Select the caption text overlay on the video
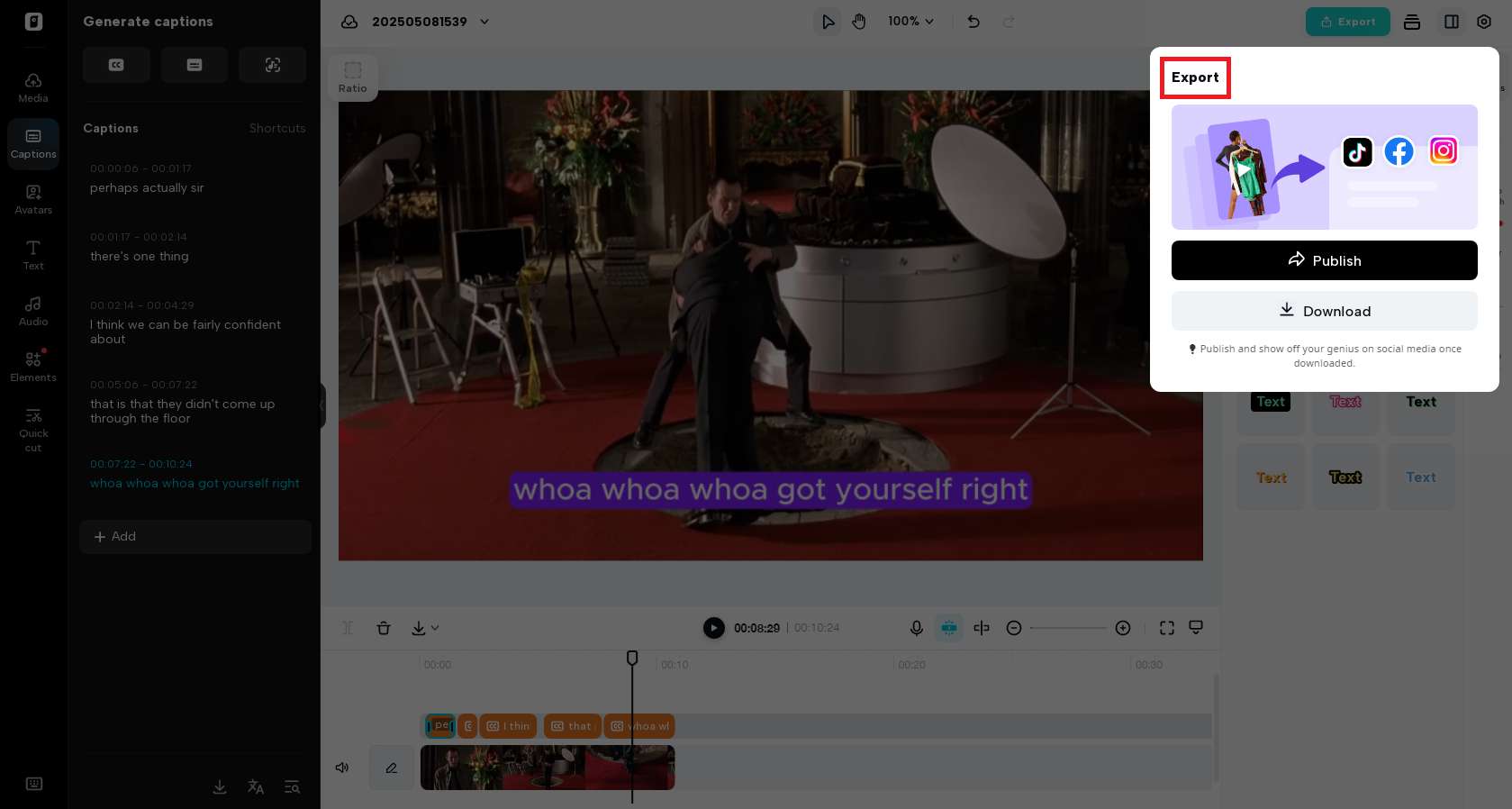The image size is (1512, 809). 771,490
